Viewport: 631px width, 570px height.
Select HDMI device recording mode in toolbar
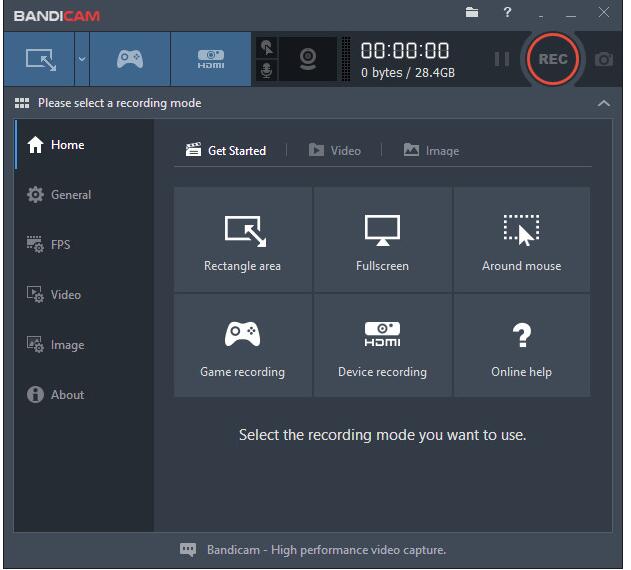click(210, 59)
